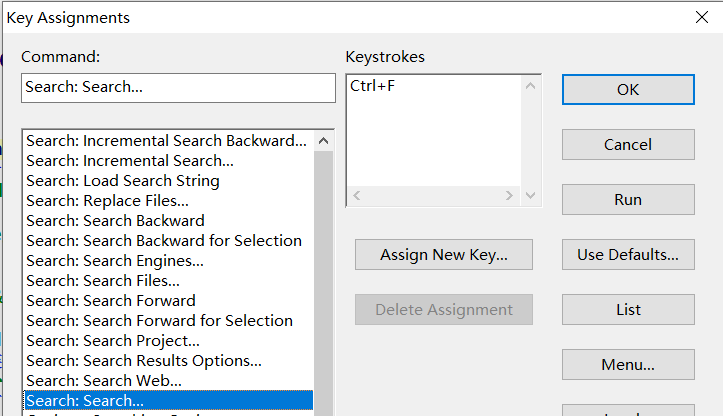Click the List button

click(x=628, y=309)
